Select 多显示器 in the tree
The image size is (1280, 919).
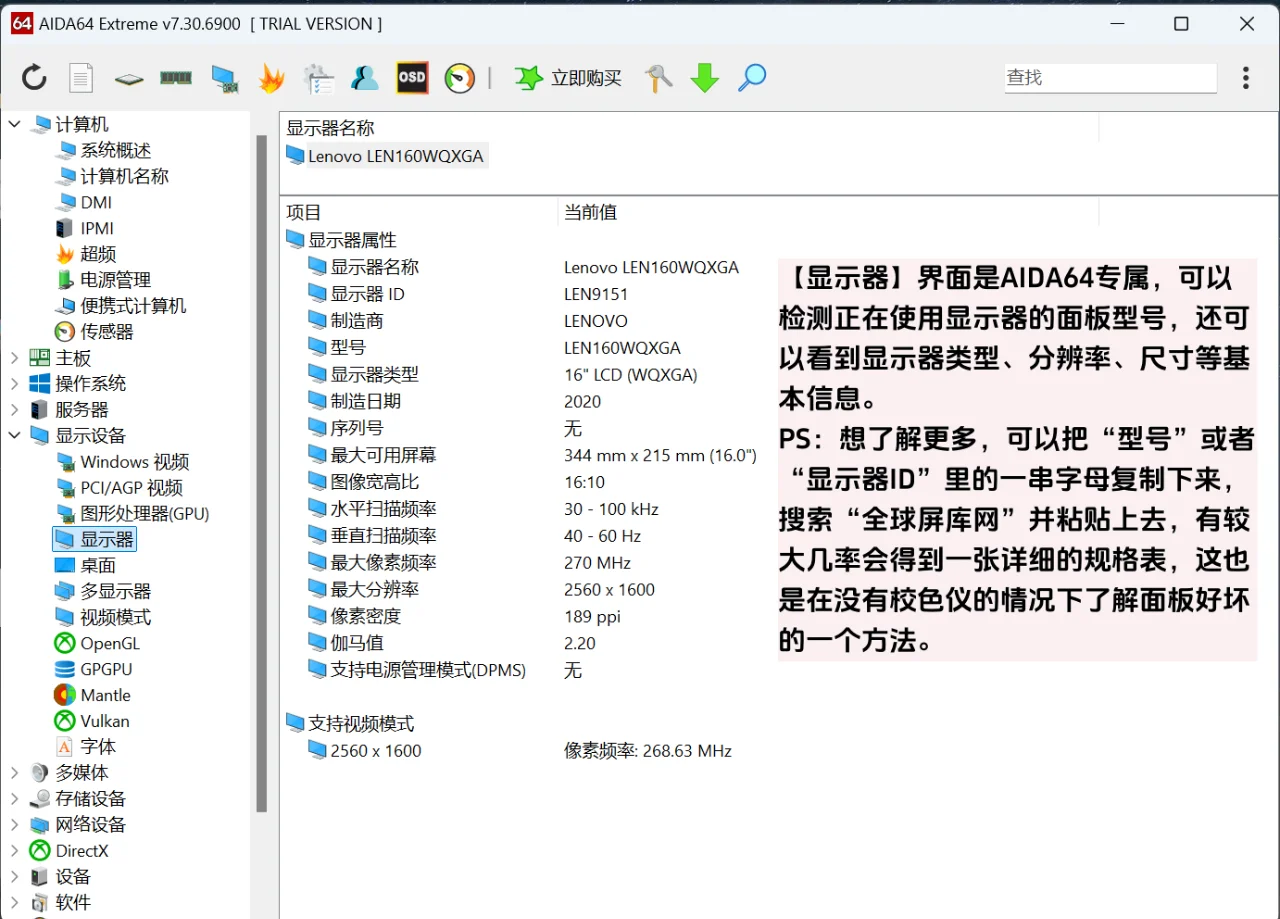point(103,592)
